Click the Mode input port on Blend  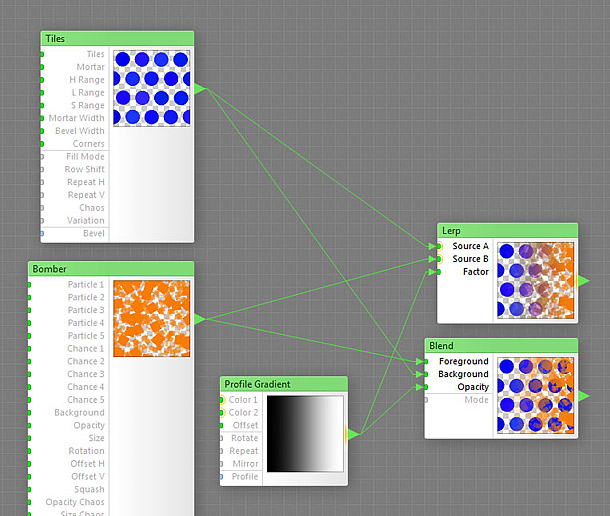click(426, 400)
